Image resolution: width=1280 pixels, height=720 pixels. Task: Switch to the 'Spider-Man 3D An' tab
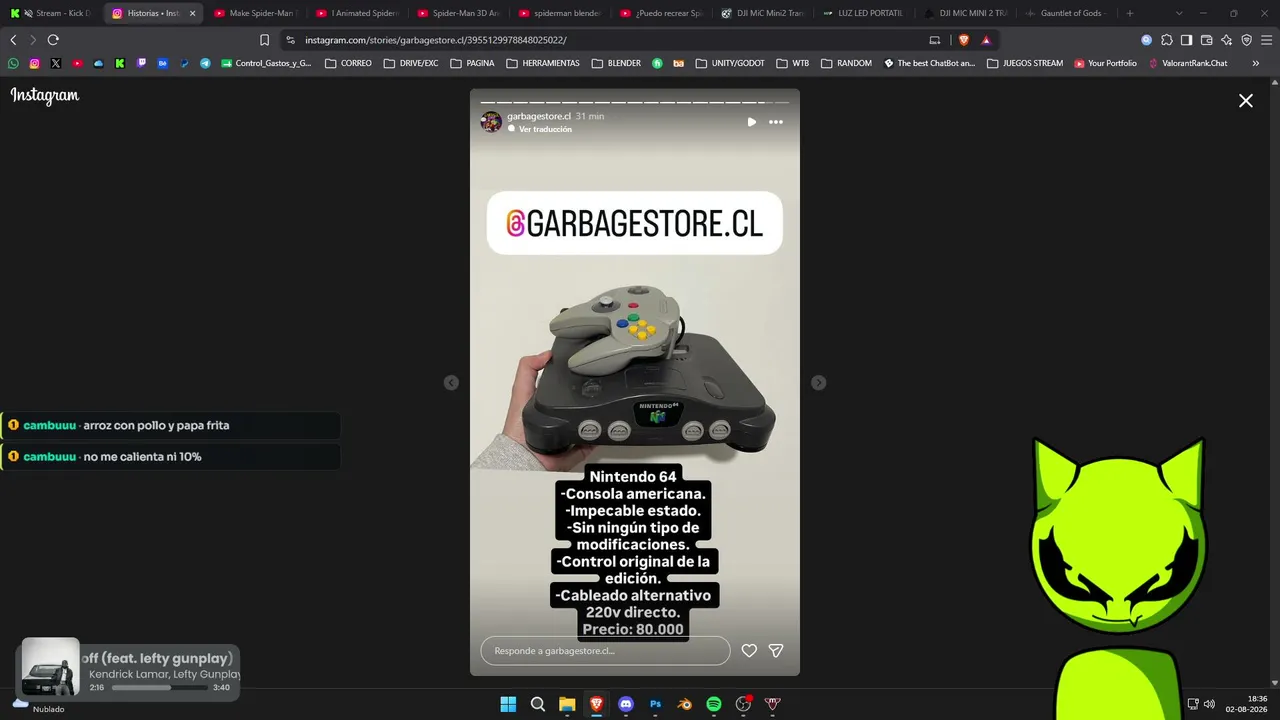[x=458, y=13]
